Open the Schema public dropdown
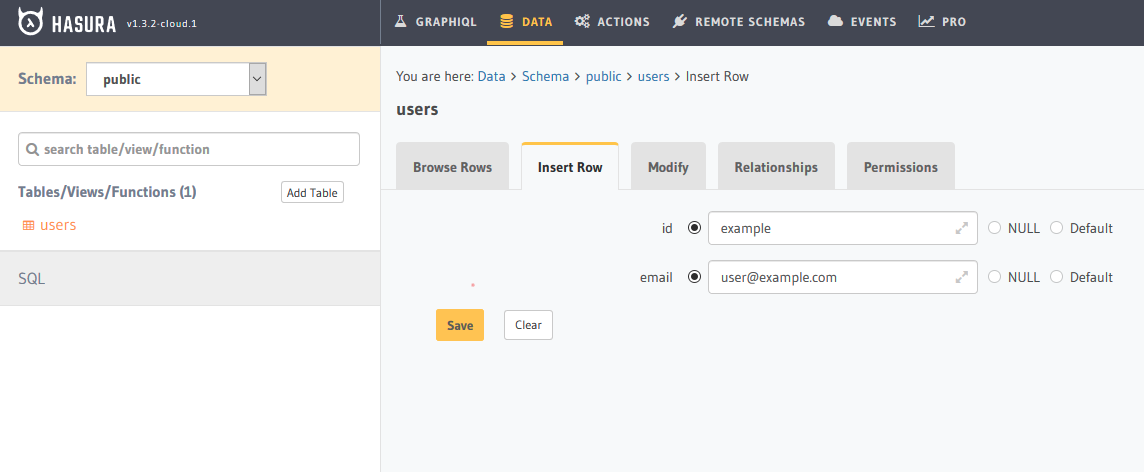 176,79
